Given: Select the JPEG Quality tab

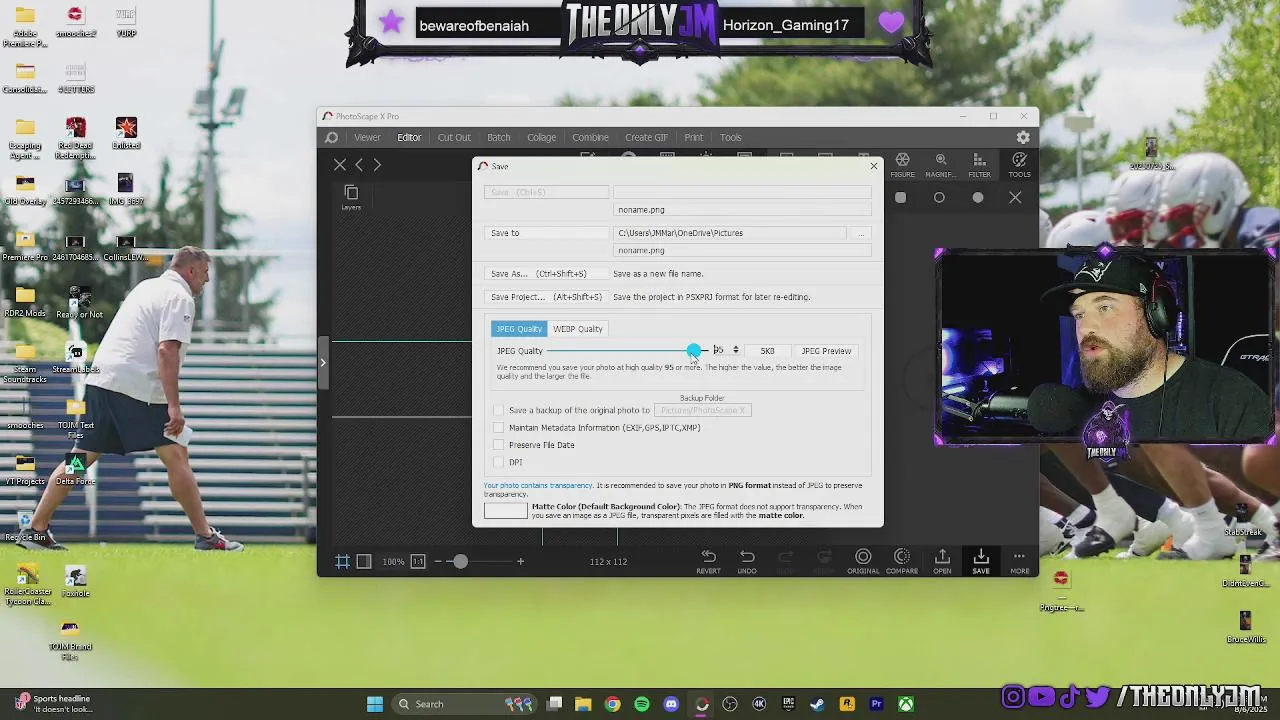Looking at the screenshot, I should (x=518, y=329).
